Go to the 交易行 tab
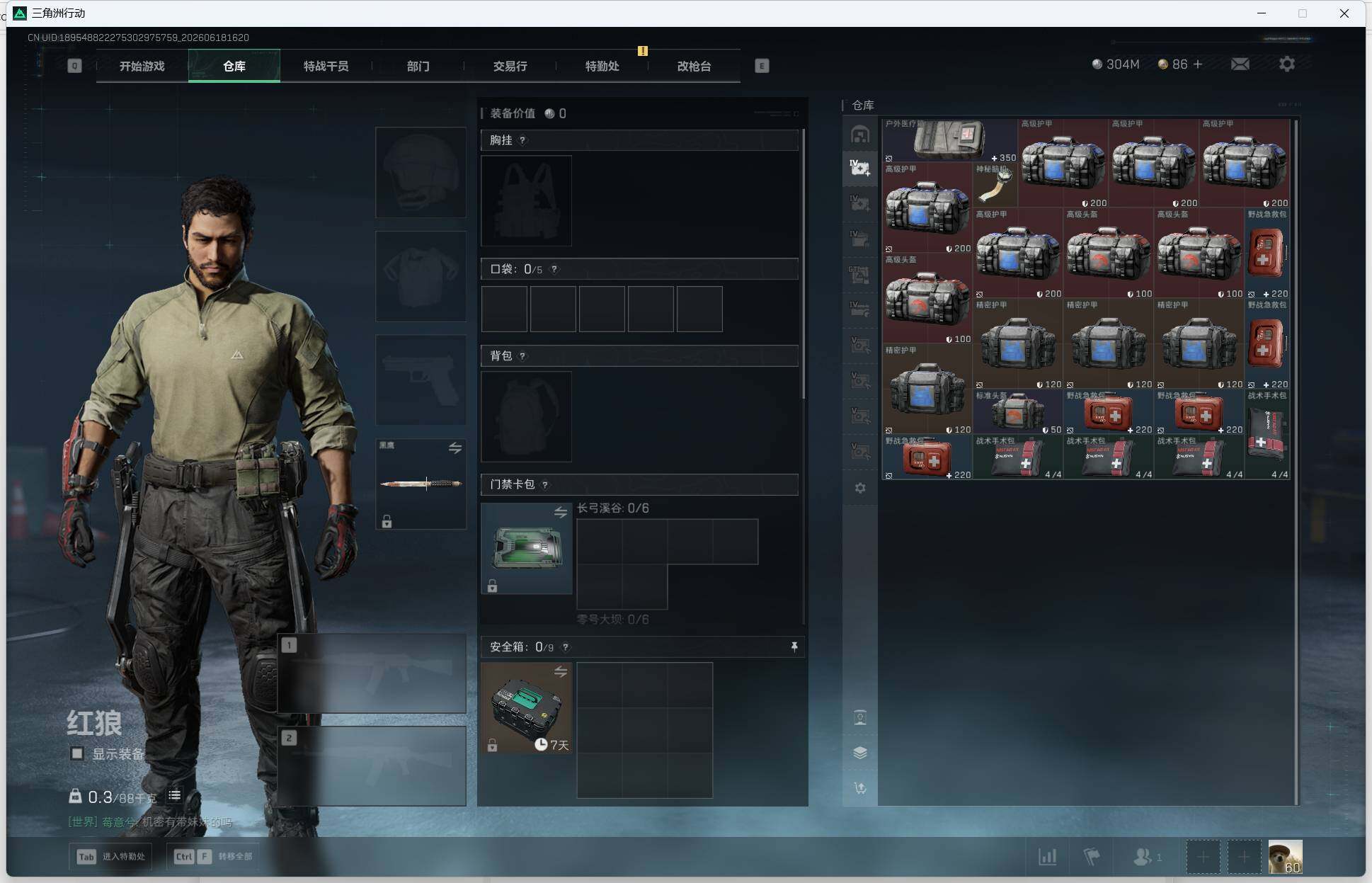 click(x=510, y=66)
